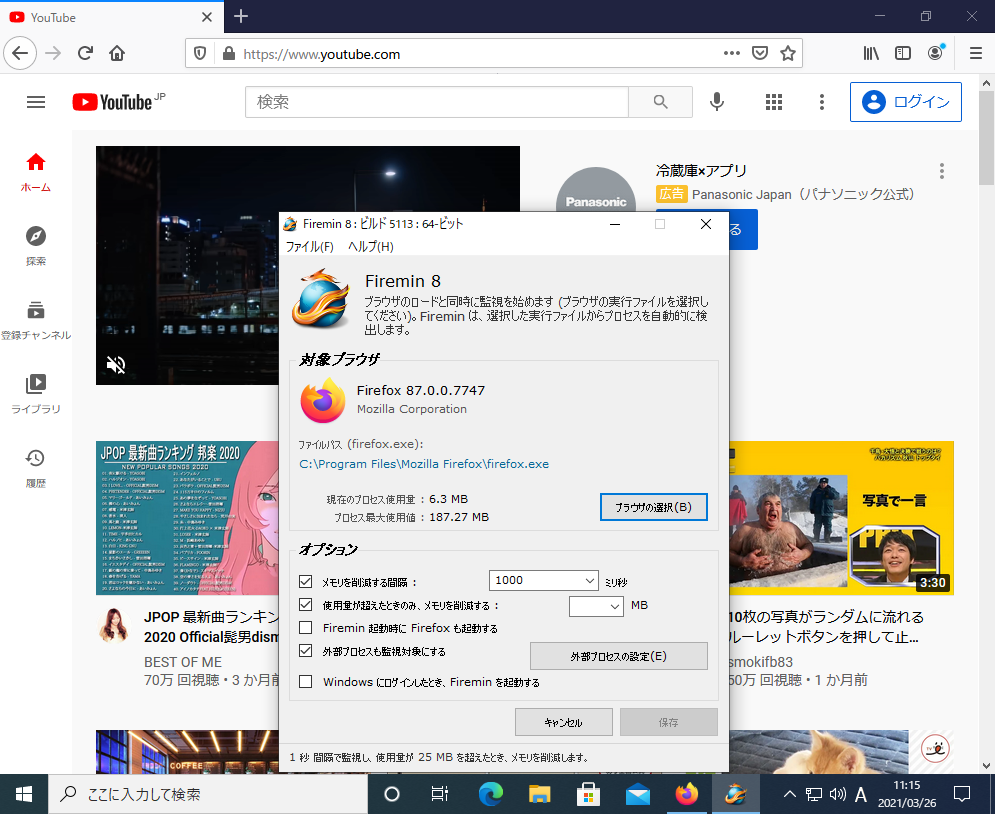Reload the page with Firefox refresh button
Viewport: 995px width, 814px height.
coord(86,53)
